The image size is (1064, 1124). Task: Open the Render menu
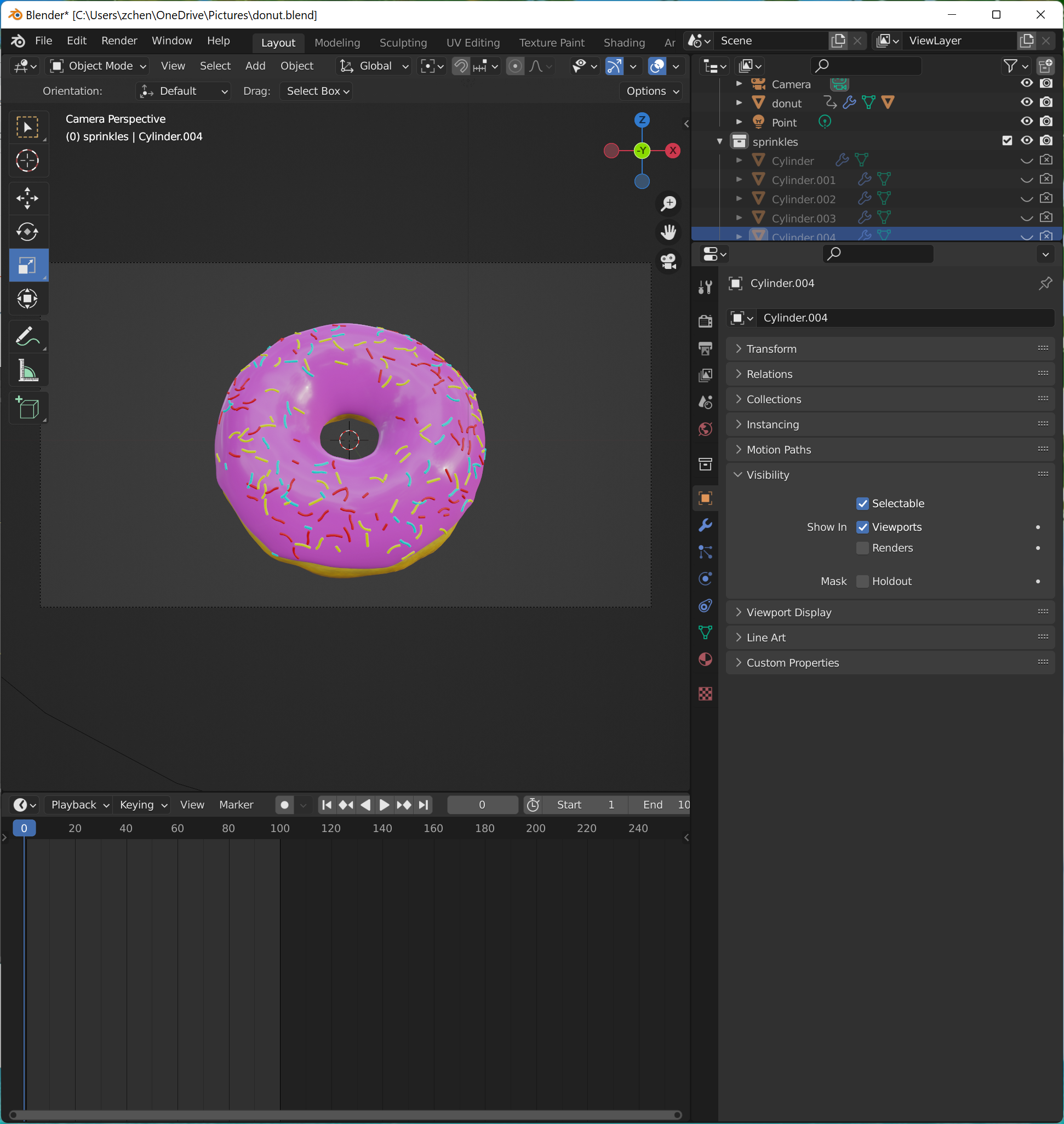coord(119,41)
